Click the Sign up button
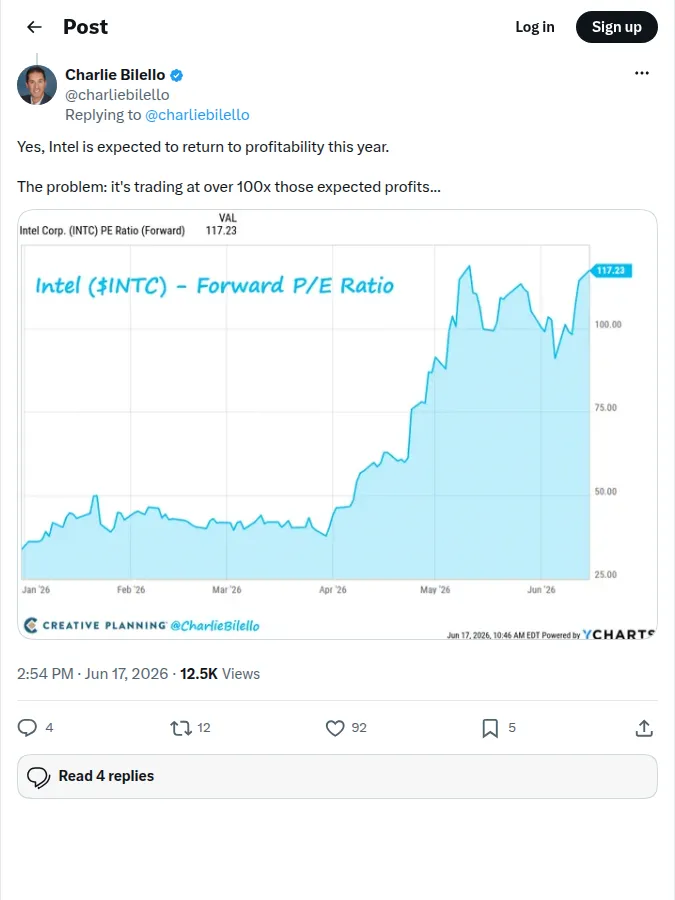The height and width of the screenshot is (900, 675). pyautogui.click(x=616, y=27)
